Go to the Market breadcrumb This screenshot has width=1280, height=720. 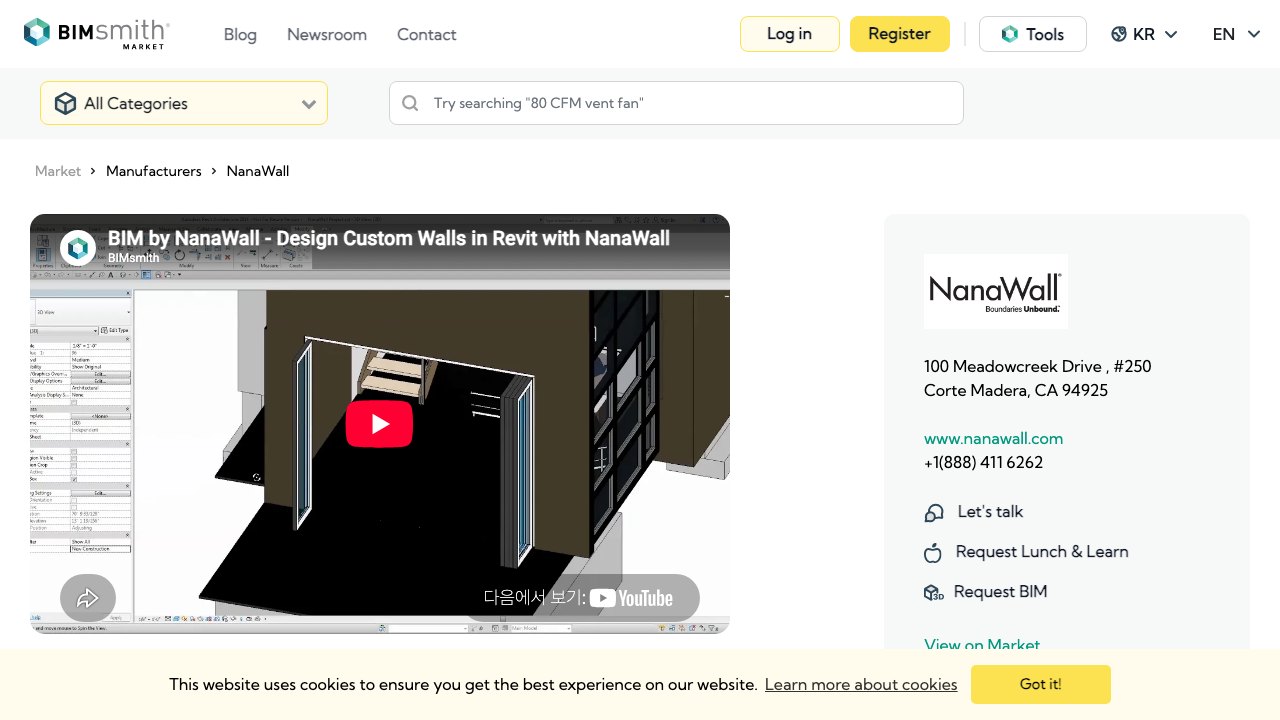pos(58,171)
